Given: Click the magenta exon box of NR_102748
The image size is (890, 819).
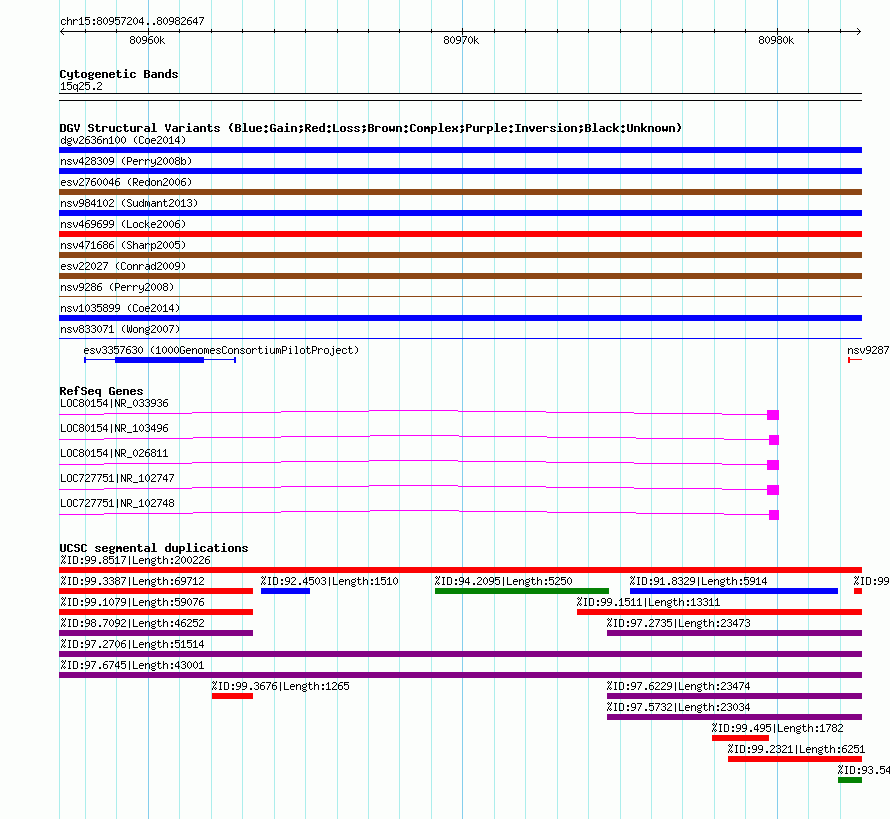Looking at the screenshot, I should [774, 515].
